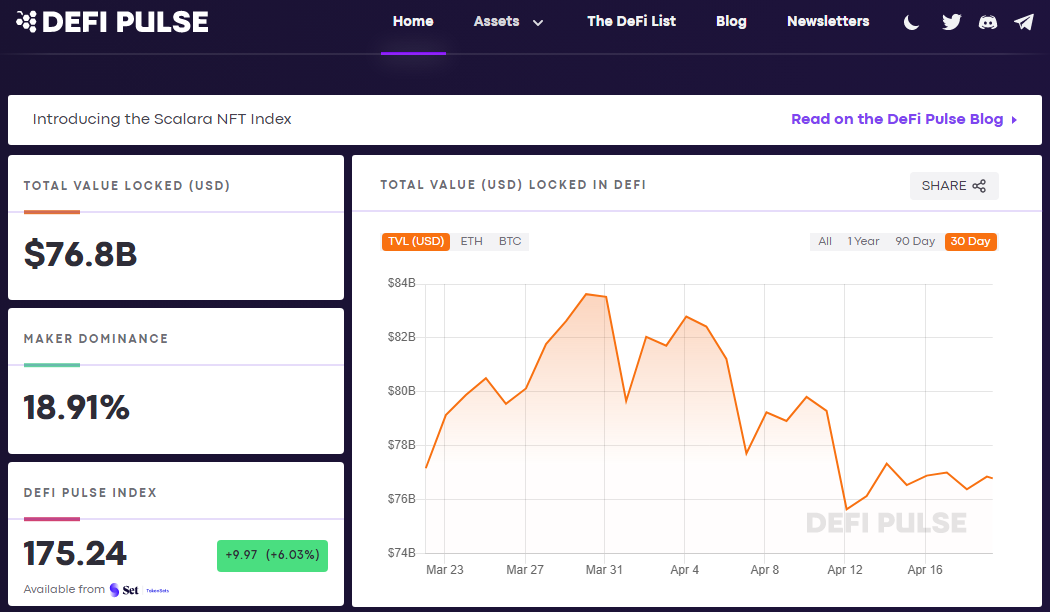Click the Apr 16 x-axis label
Screen dimensions: 1050x612
coord(925,570)
